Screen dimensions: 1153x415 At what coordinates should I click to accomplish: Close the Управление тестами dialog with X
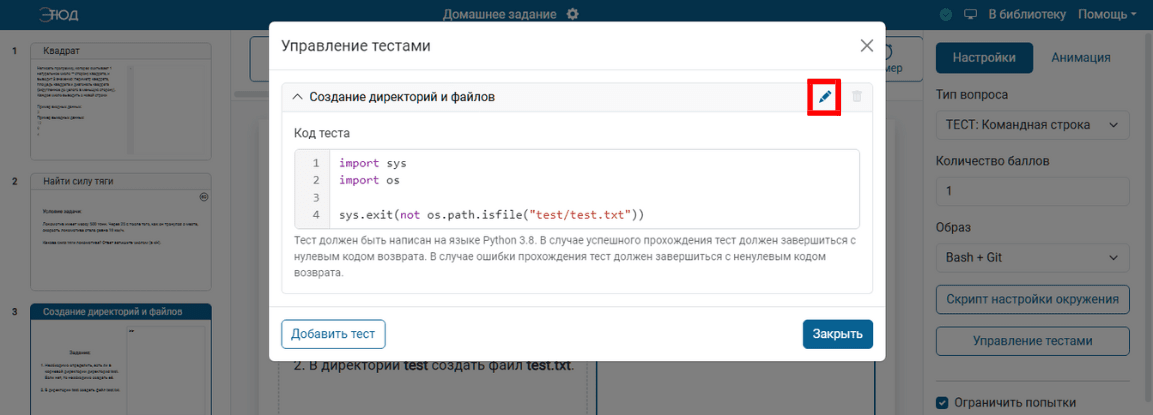[867, 46]
